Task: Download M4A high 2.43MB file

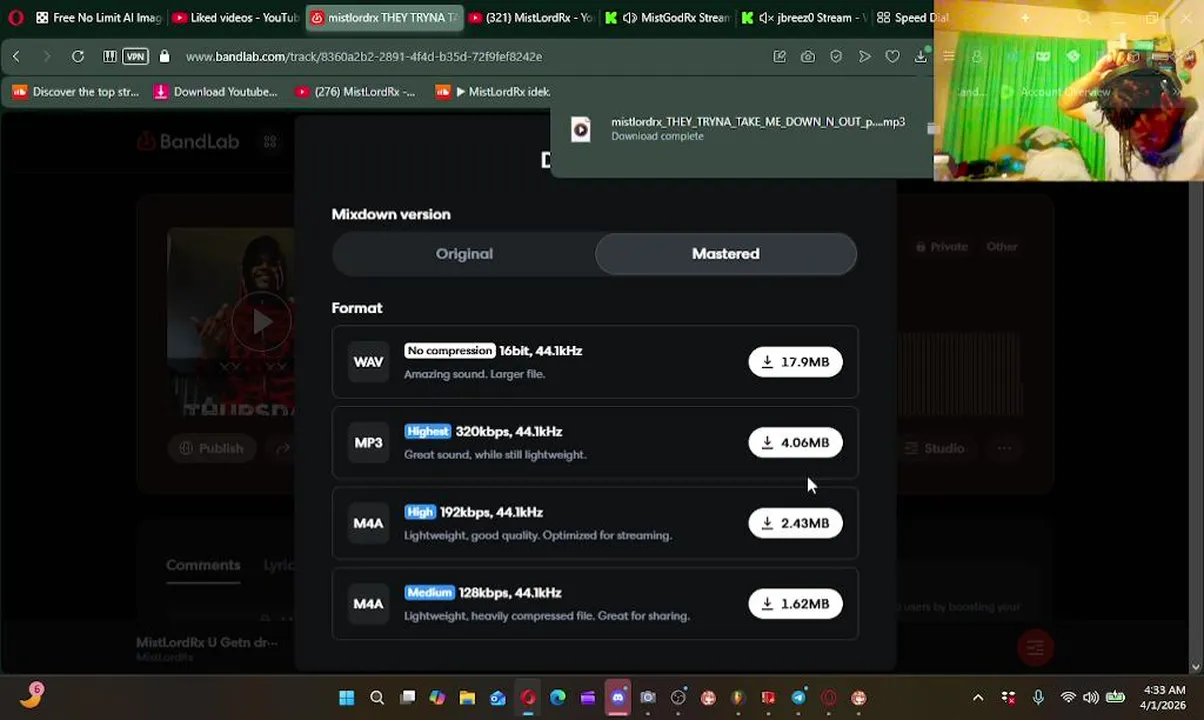Action: click(796, 524)
